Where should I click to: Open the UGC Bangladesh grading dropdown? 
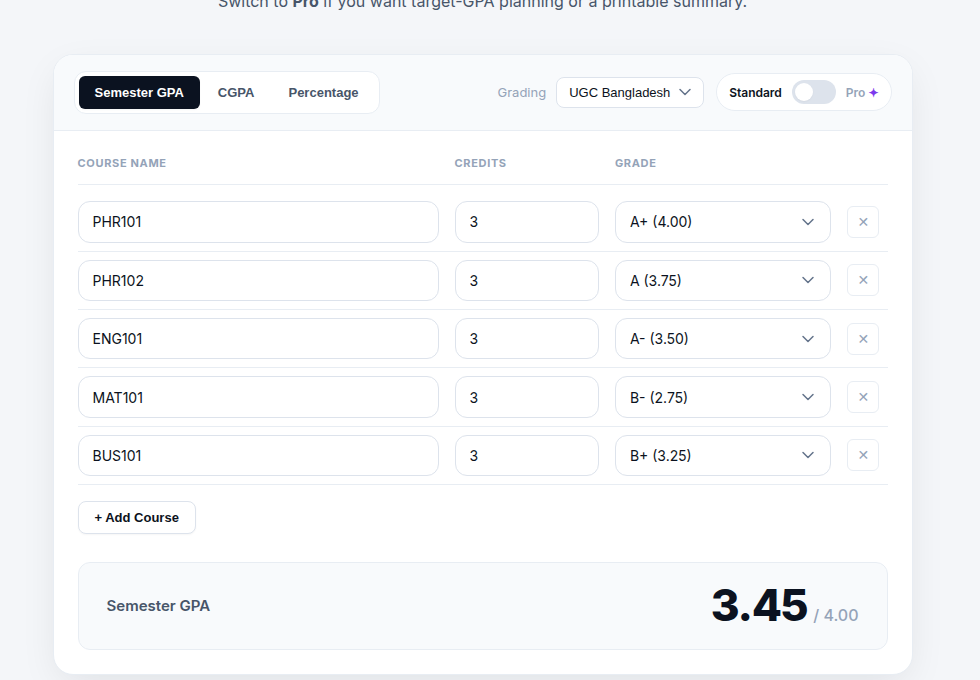coord(629,92)
